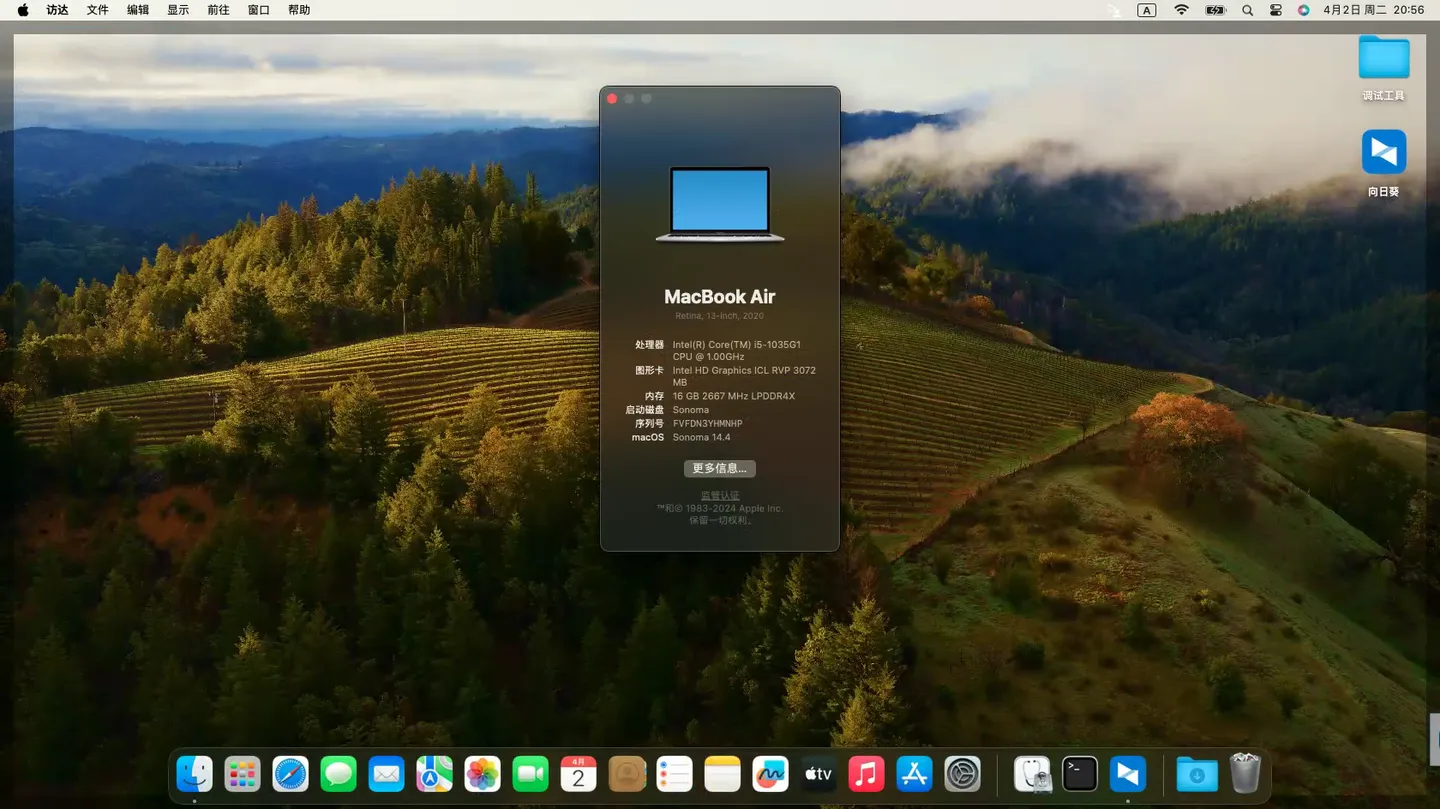The height and width of the screenshot is (809, 1440).
Task: Open Launchpad from the Dock
Action: click(242, 774)
